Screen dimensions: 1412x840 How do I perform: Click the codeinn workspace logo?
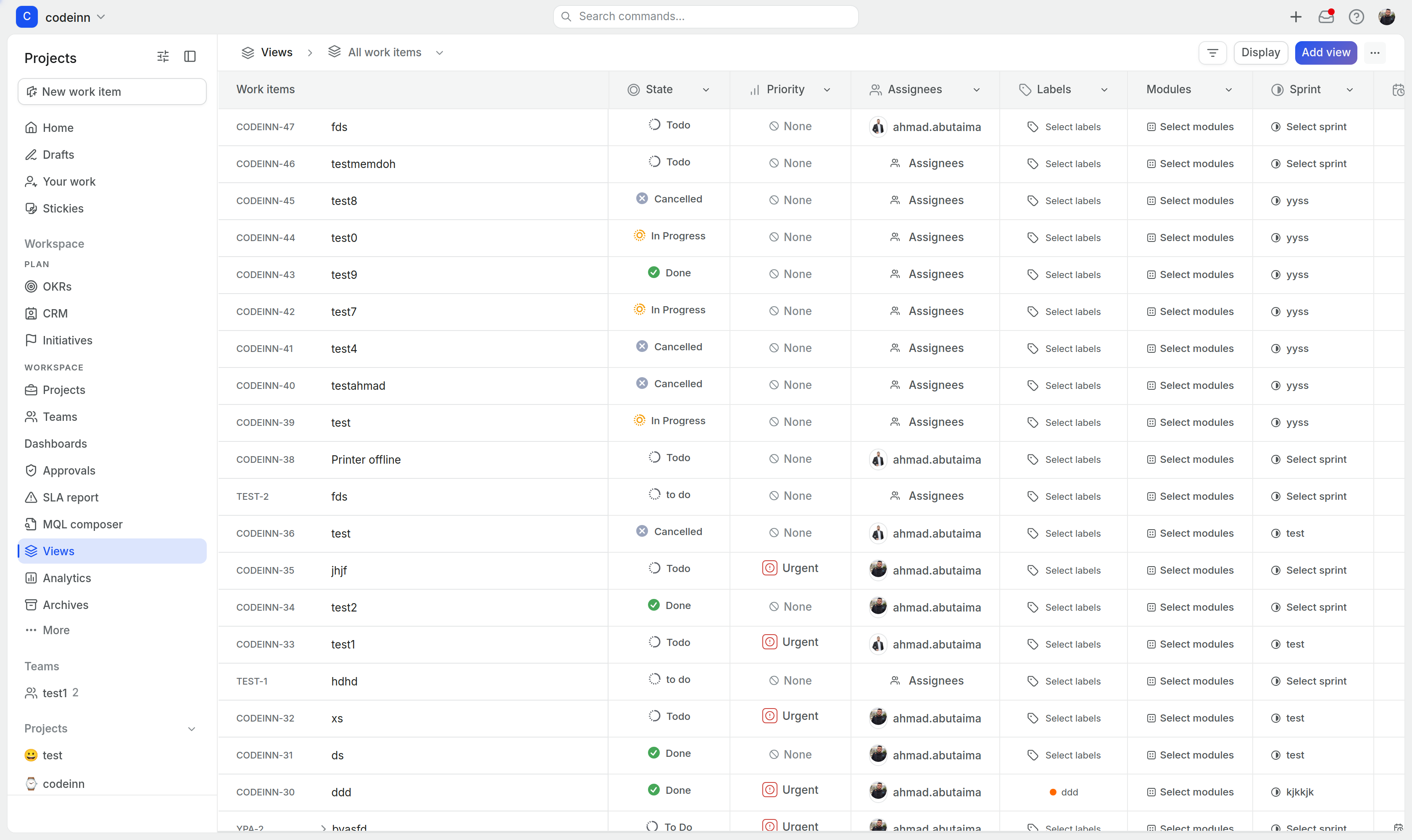pos(26,17)
